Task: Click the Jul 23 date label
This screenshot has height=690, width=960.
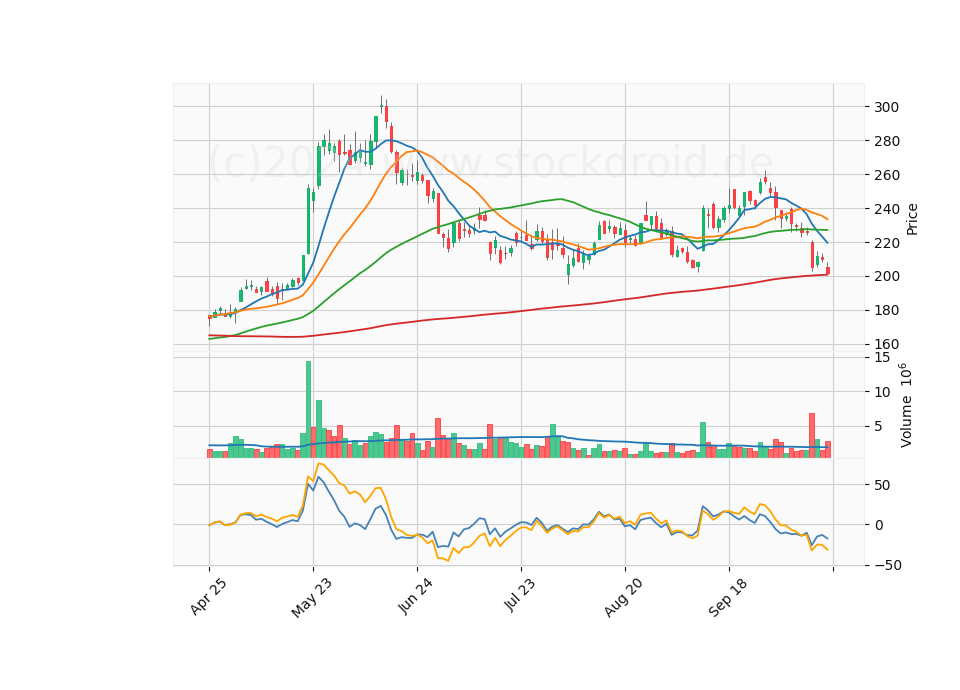Action: pyautogui.click(x=520, y=594)
